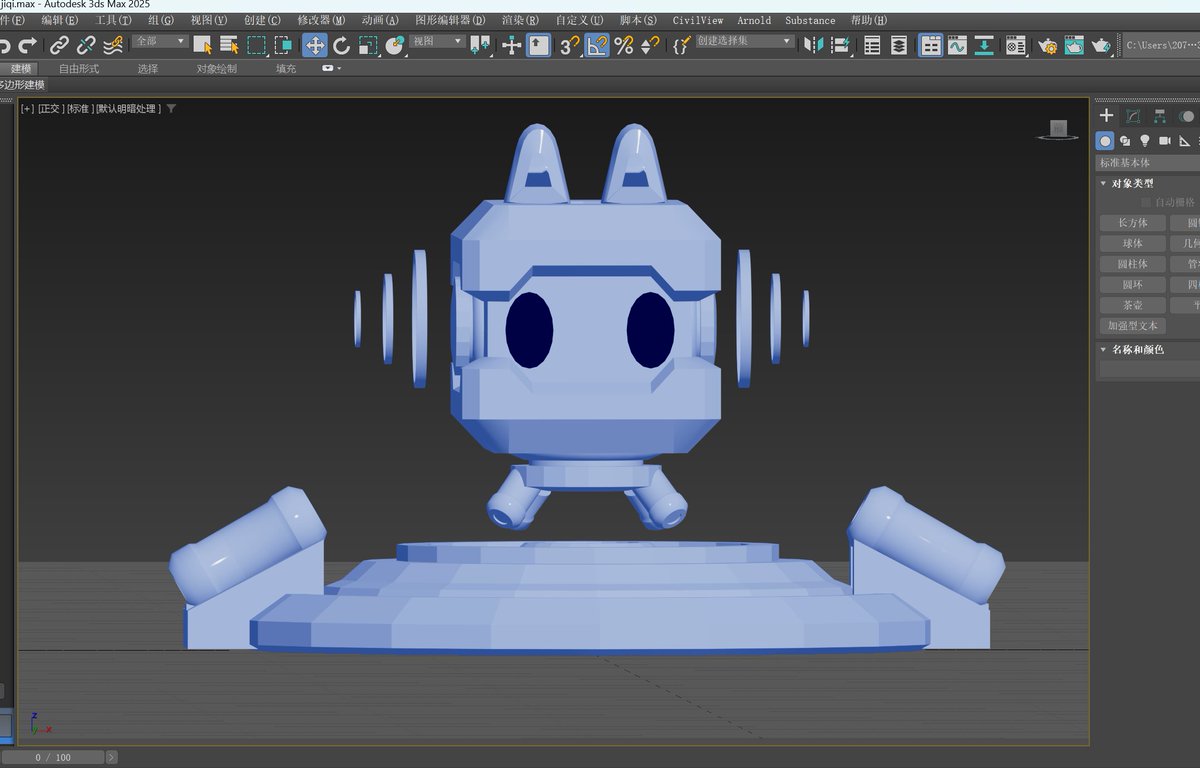This screenshot has width=1200, height=768.
Task: Switch to the Lights creation category
Action: click(x=1146, y=141)
